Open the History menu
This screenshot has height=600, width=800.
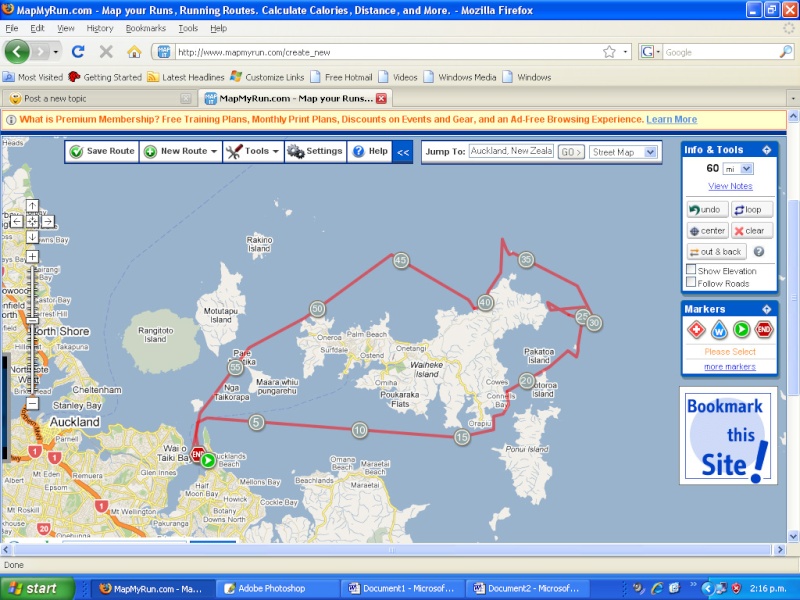100,29
